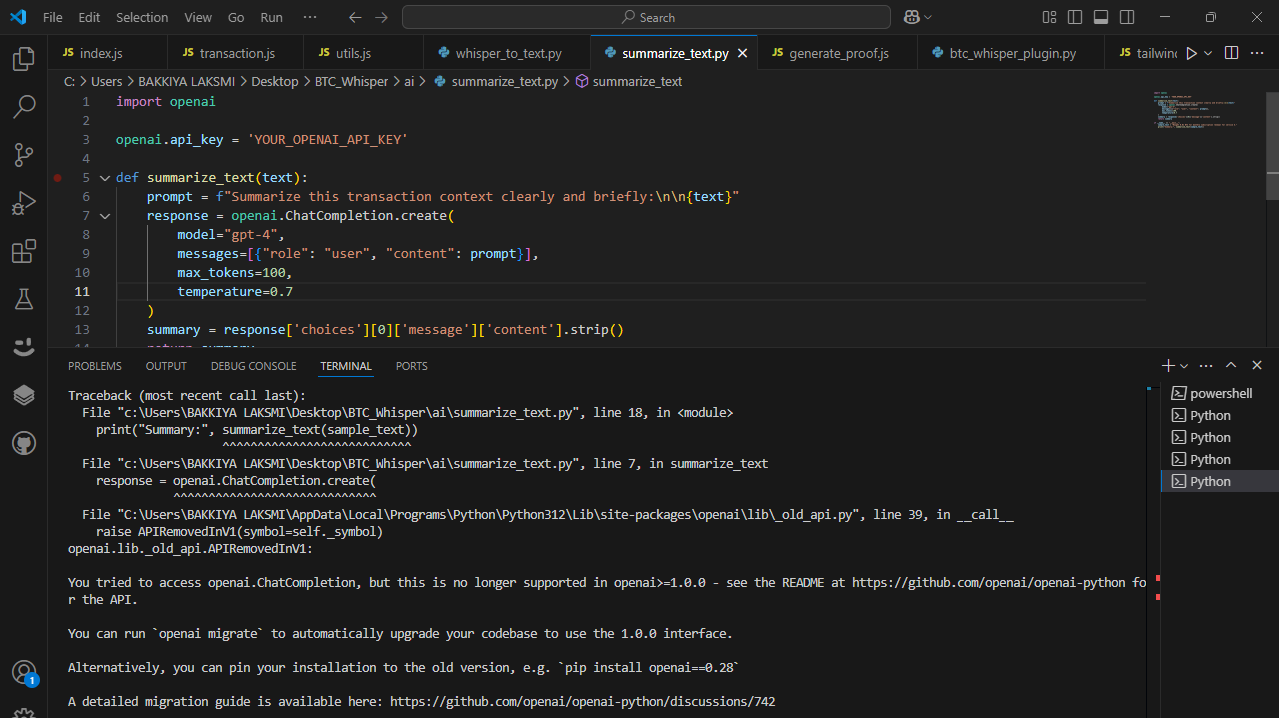Collapse the summarize_text function fold arrow
The image size is (1279, 718).
click(104, 178)
